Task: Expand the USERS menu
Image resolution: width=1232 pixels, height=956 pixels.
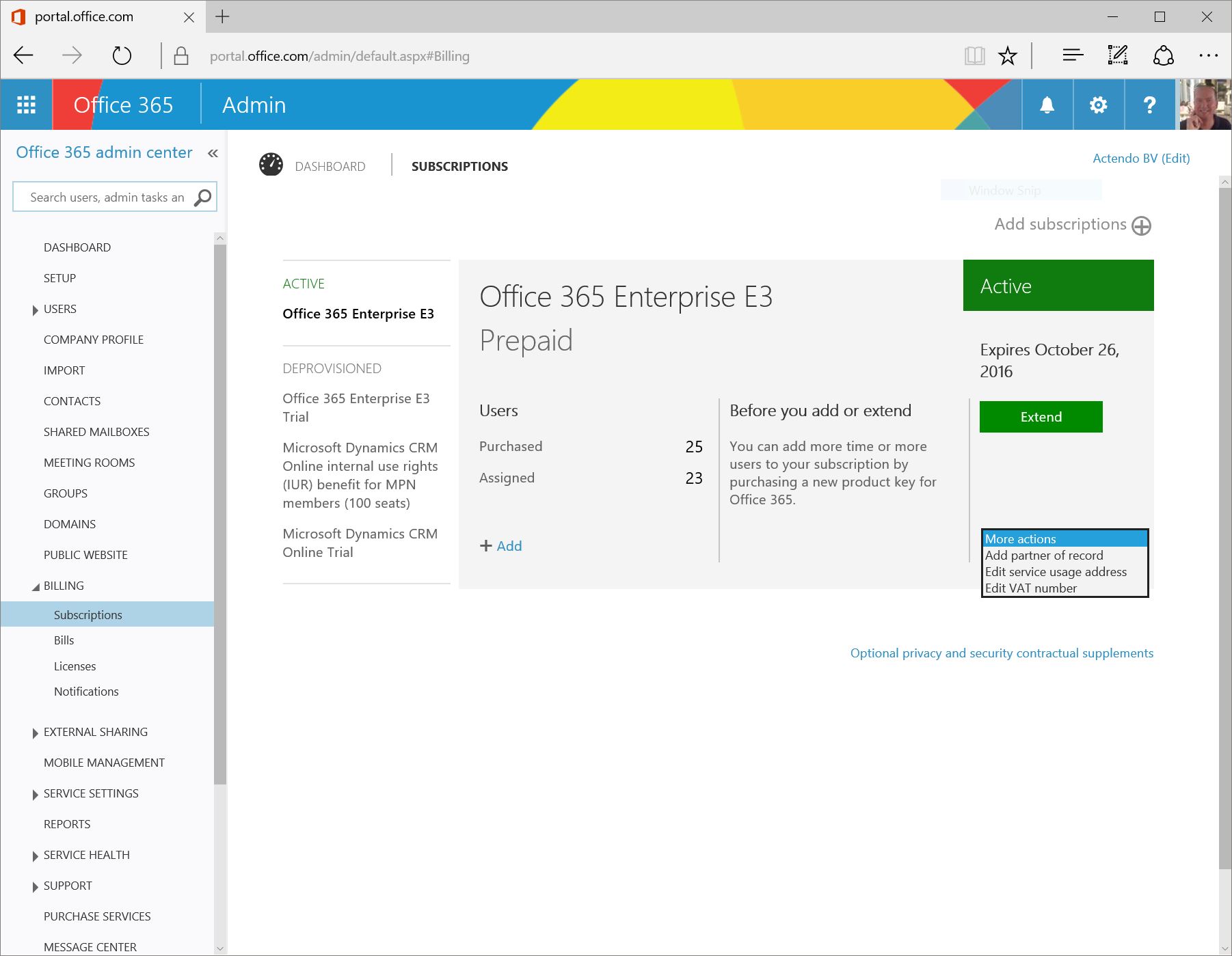Action: click(x=35, y=310)
